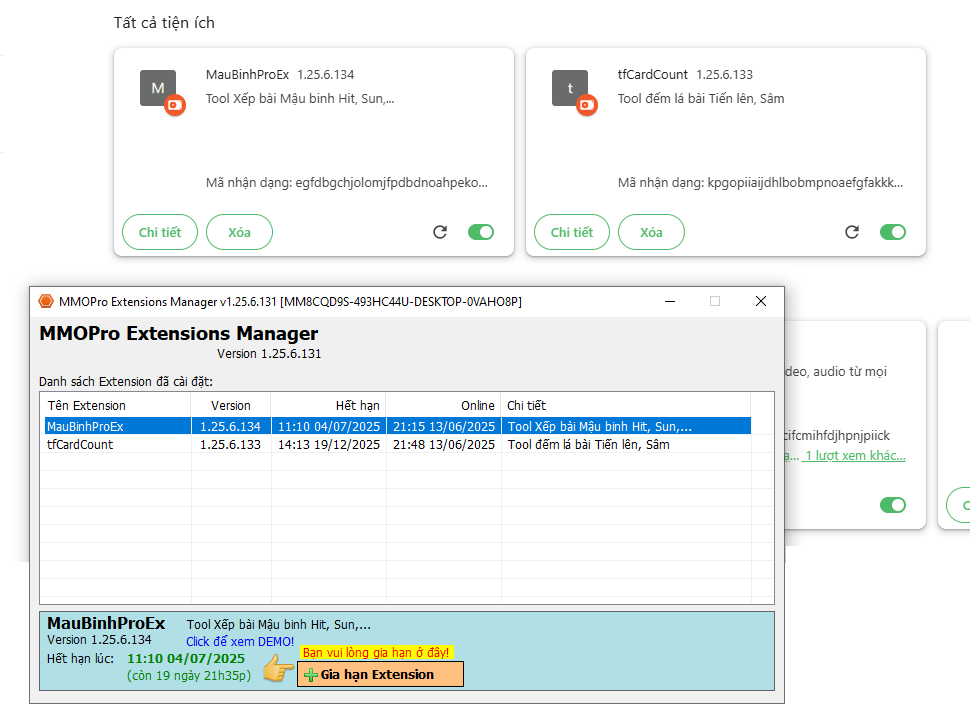Click expiry cell 14:13 19/12/2025
The height and width of the screenshot is (716, 970).
click(328, 444)
